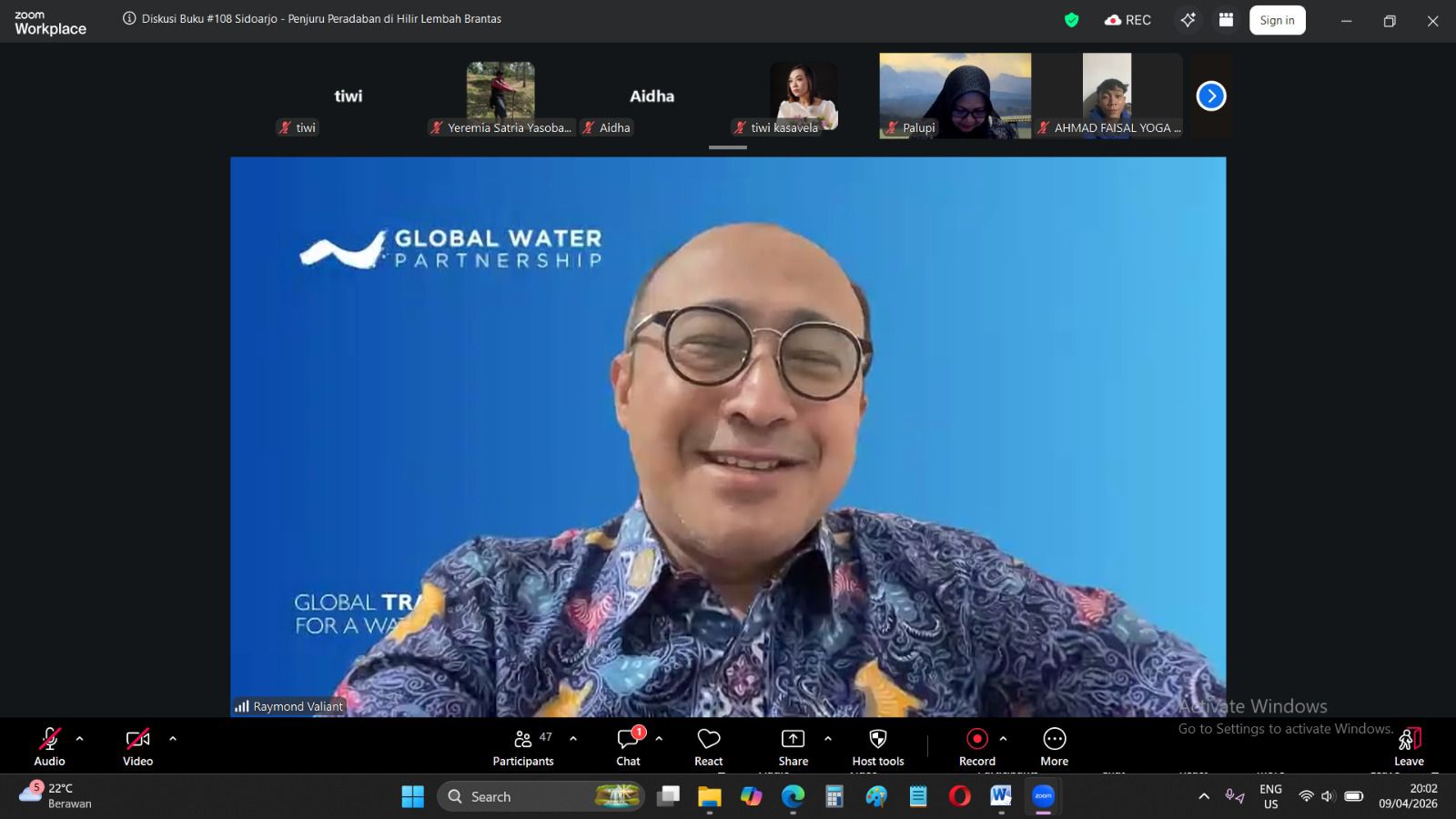
Task: Open the Participants panel
Action: click(522, 747)
